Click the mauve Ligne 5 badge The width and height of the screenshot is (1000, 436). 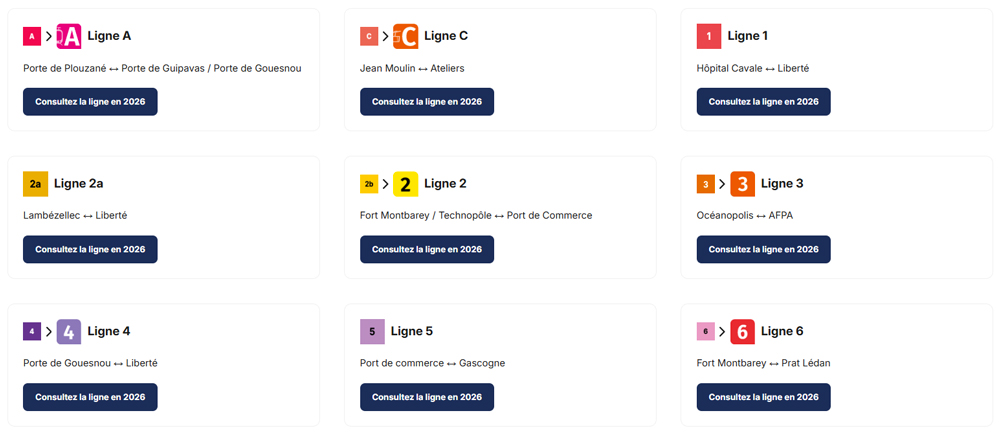point(372,331)
